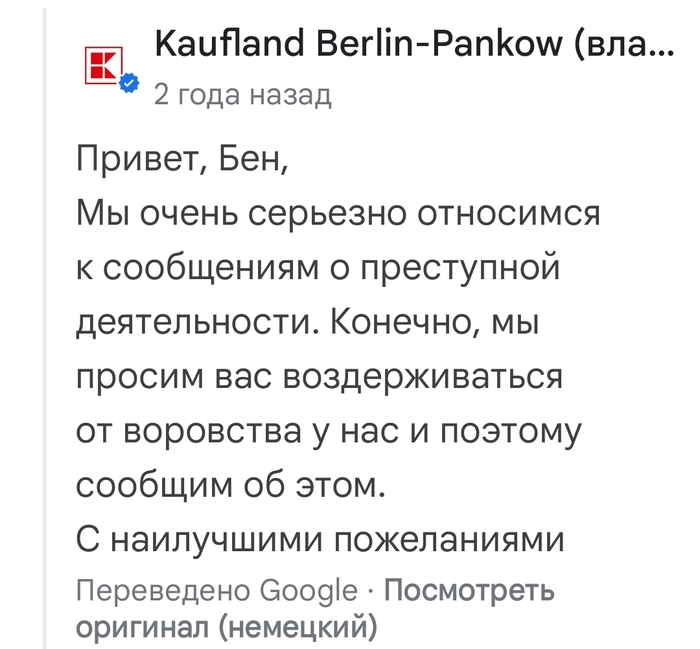The image size is (700, 649).
Task: Click the line "к сообщениям о преступной"
Action: 315,268
